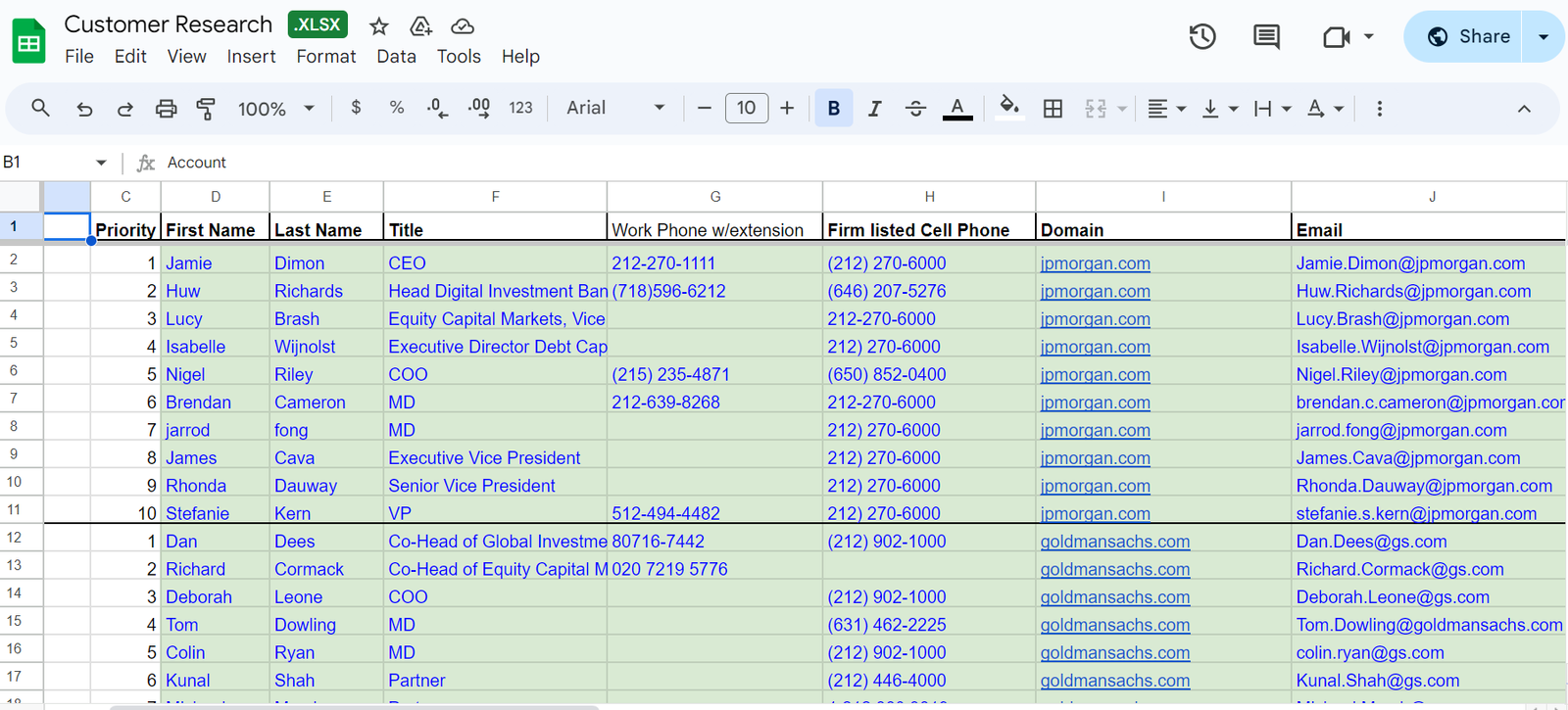Screen dimensions: 1568x710
Task: Toggle italic formatting
Action: click(x=874, y=108)
